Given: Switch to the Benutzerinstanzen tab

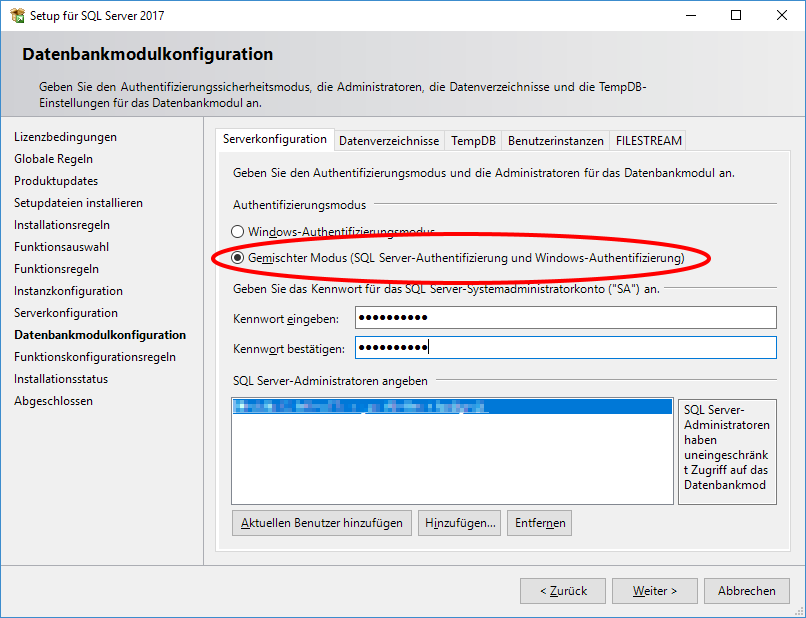Looking at the screenshot, I should [556, 141].
